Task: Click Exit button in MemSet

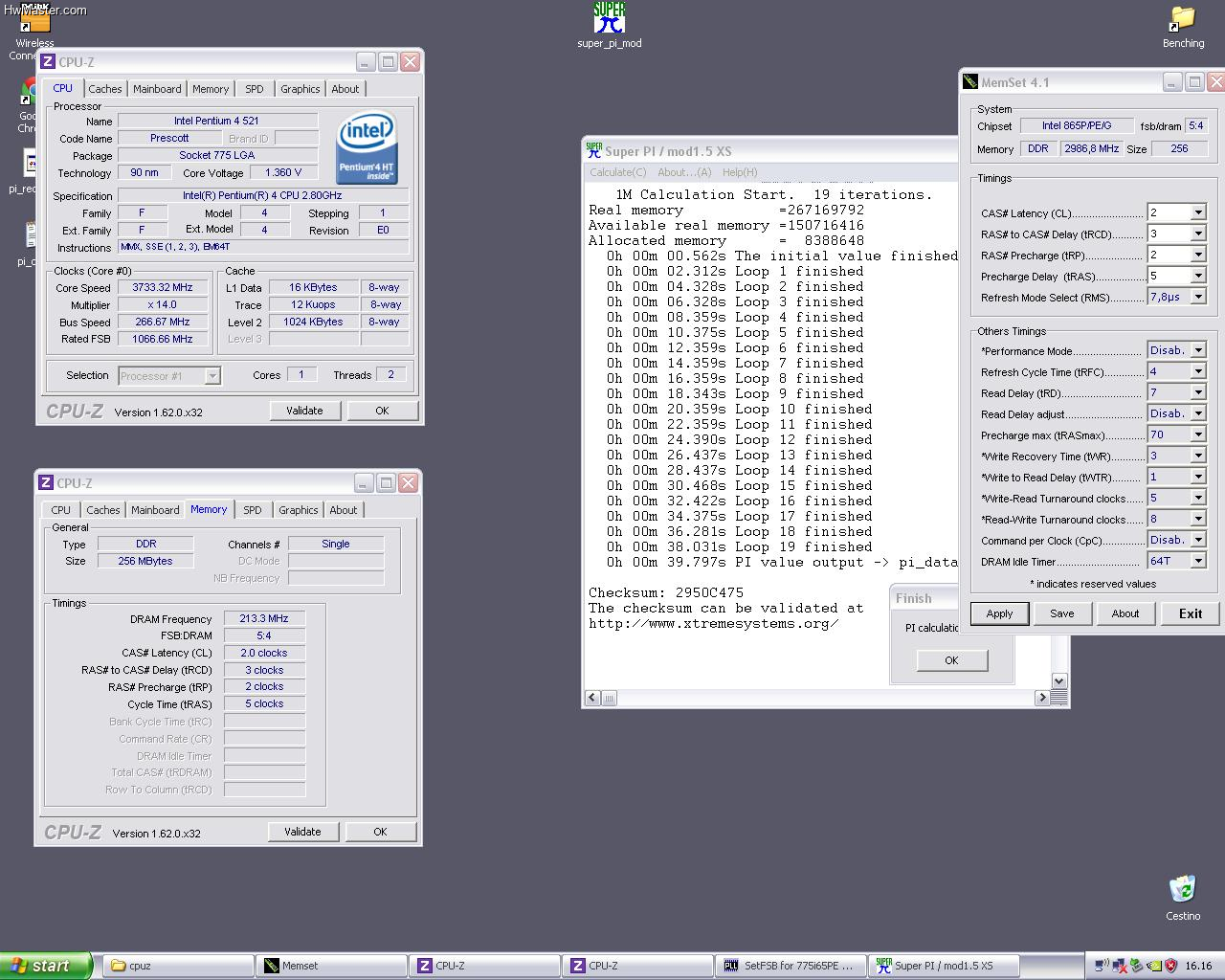Action: tap(1191, 613)
